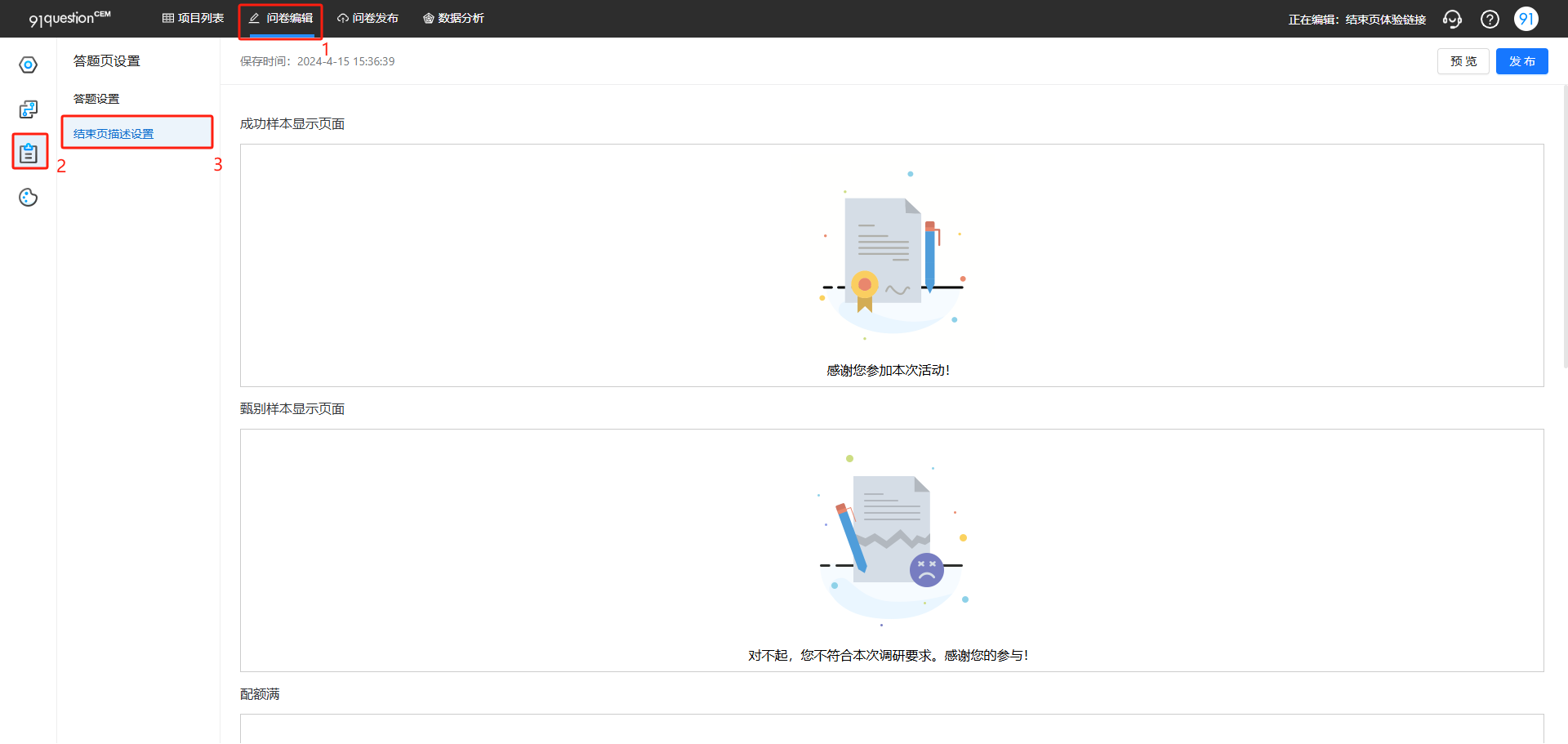
Task: Select the logic flow sidebar icon
Action: [29, 109]
